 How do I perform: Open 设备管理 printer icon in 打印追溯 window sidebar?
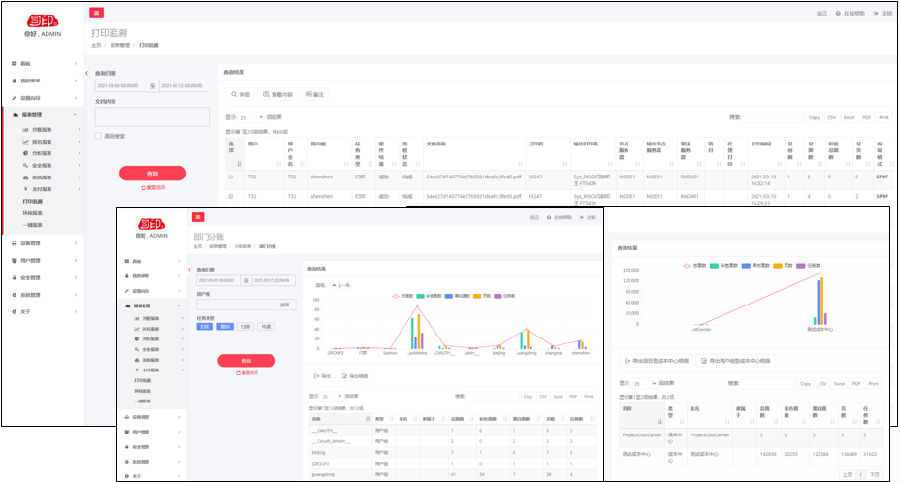[14, 243]
